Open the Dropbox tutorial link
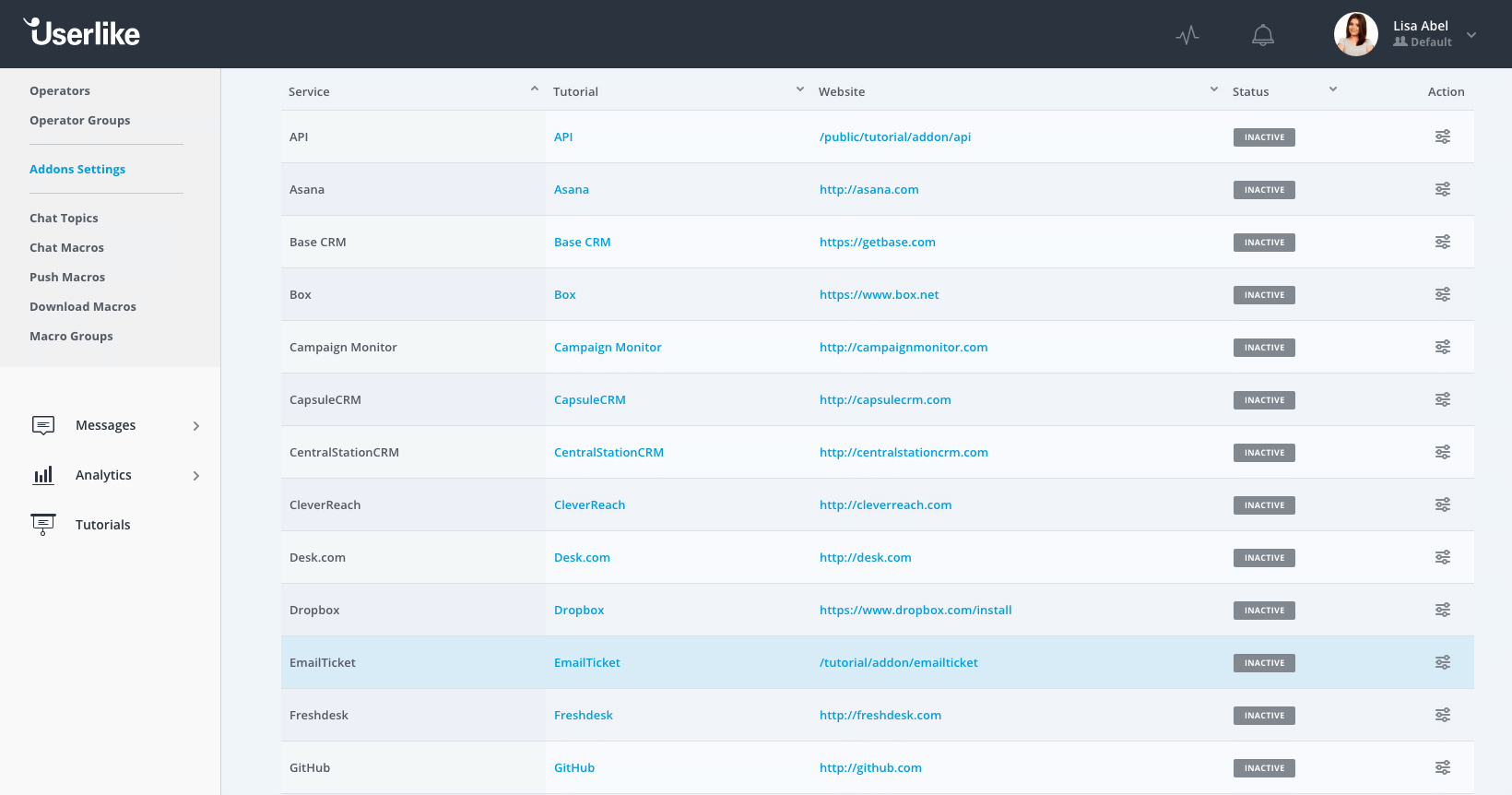Viewport: 1512px width, 795px height. [579, 611]
